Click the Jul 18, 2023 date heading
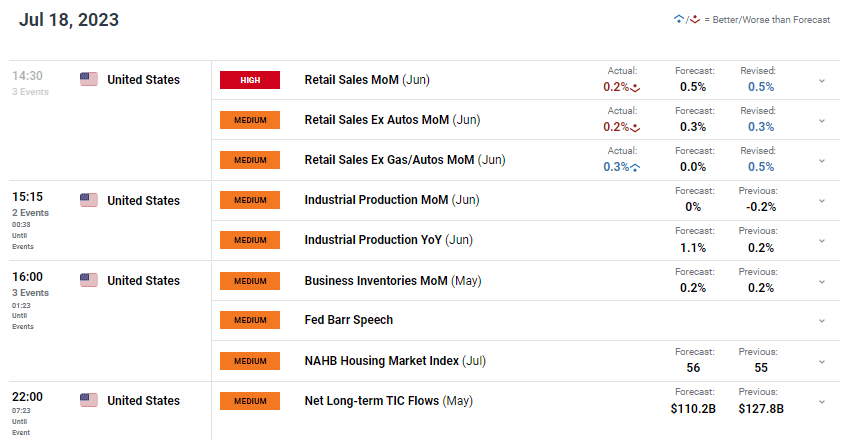This screenshot has height=444, width=851. pyautogui.click(x=69, y=20)
